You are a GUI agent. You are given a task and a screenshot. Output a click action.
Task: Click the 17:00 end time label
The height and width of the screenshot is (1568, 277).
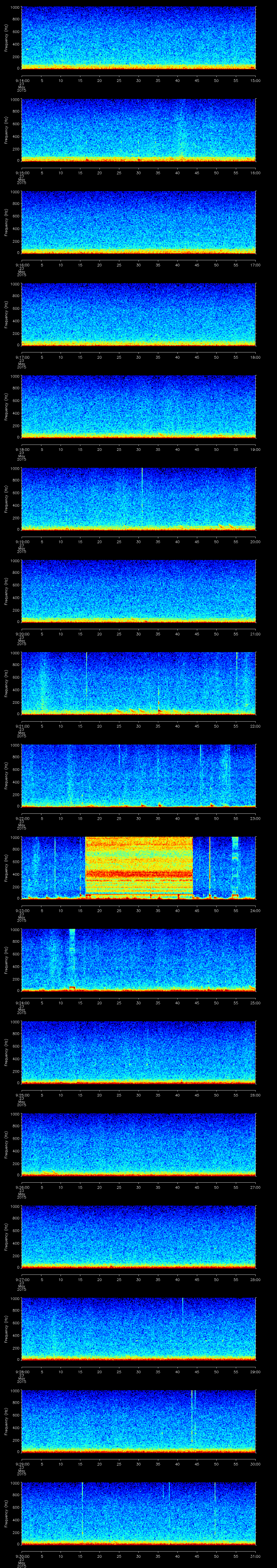[x=255, y=265]
